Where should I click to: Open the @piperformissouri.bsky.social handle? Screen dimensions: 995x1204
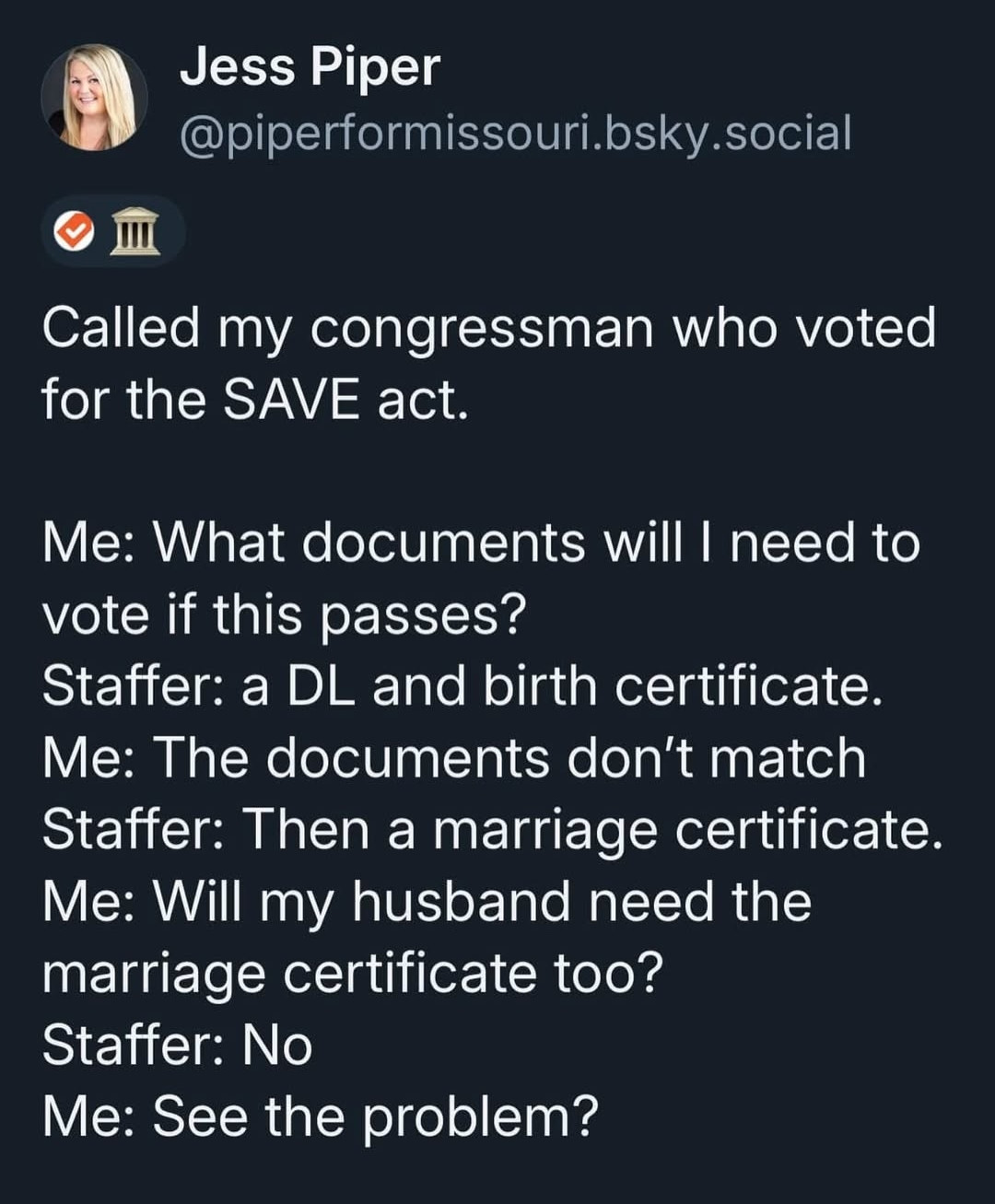[x=515, y=133]
